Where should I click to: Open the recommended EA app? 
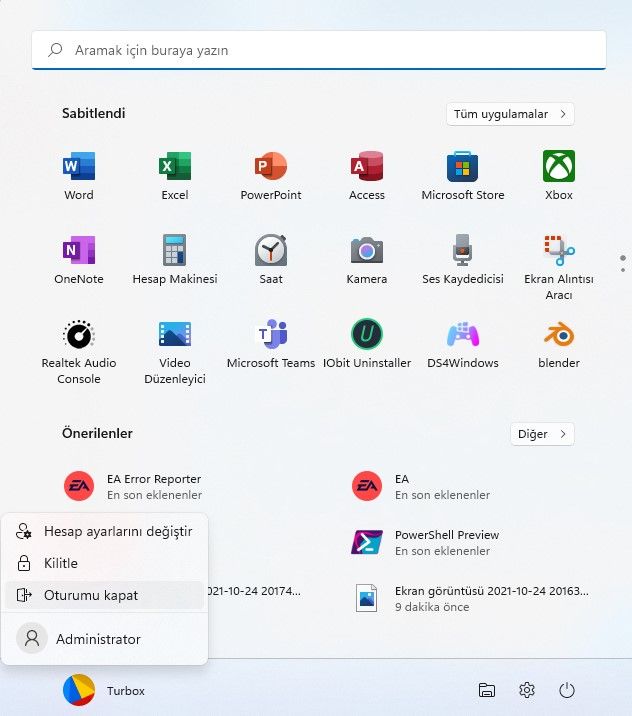tap(420, 486)
